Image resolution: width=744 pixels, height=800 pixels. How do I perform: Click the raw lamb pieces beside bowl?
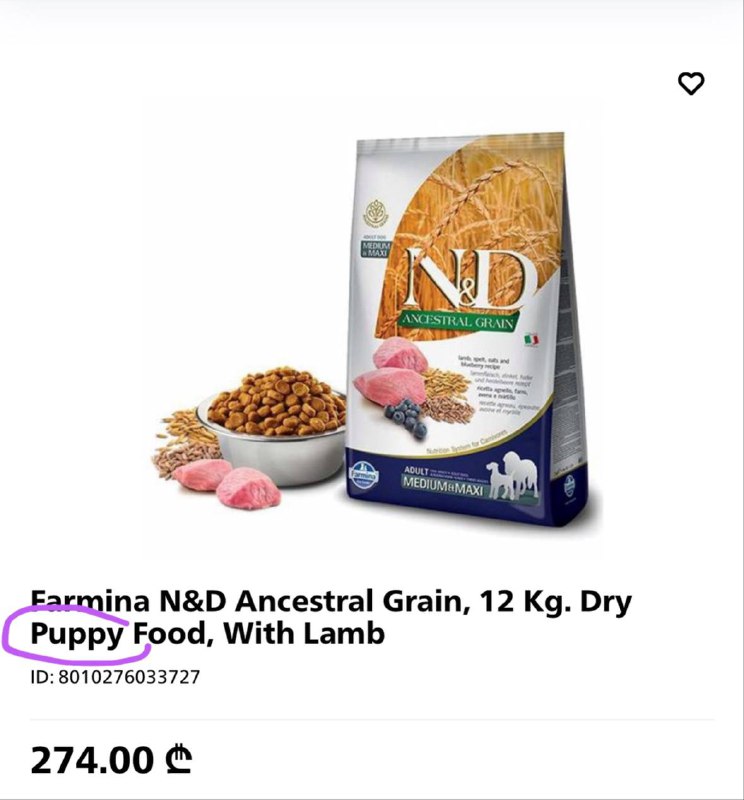[227, 483]
